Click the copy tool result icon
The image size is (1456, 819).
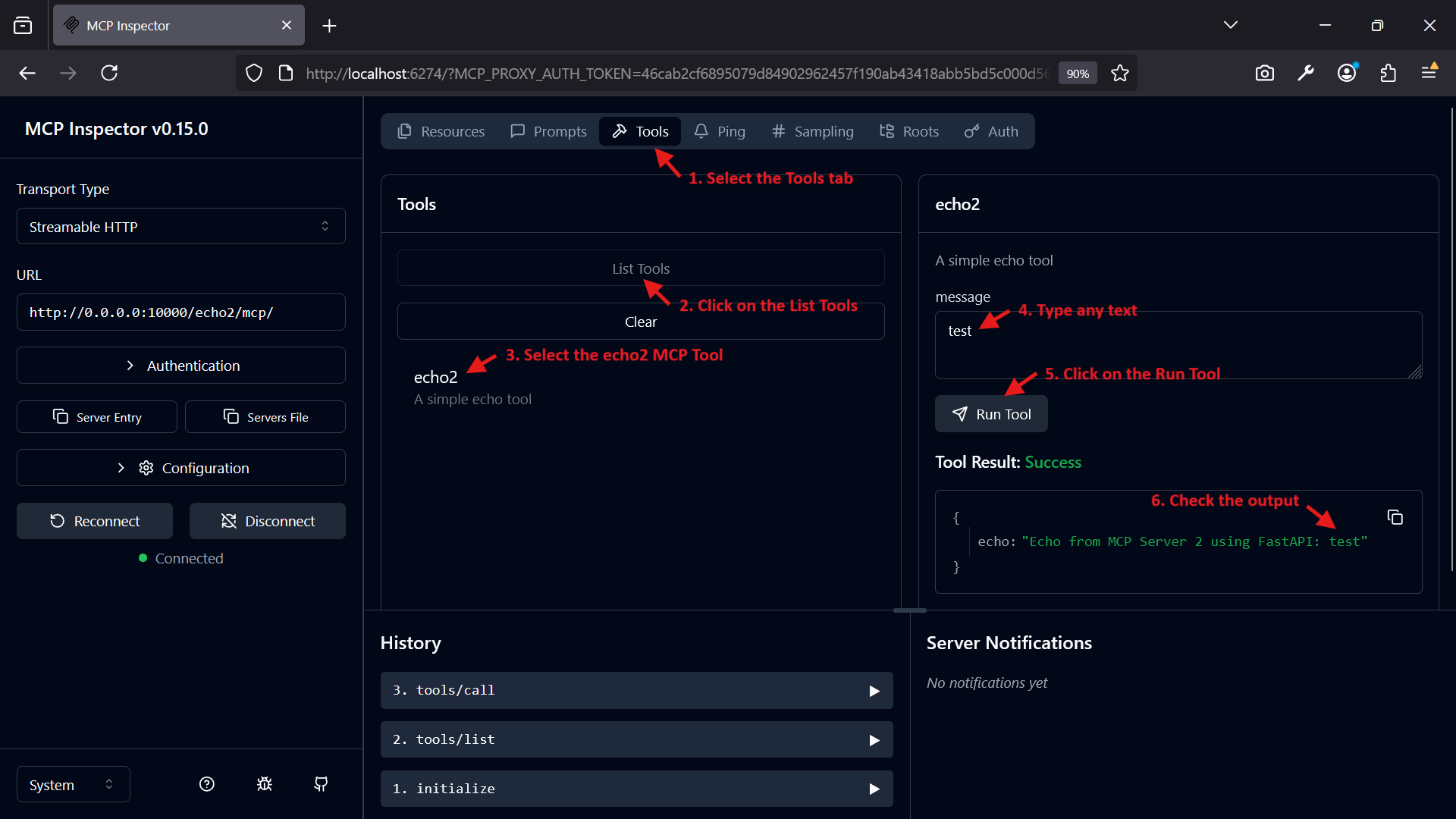tap(1395, 517)
